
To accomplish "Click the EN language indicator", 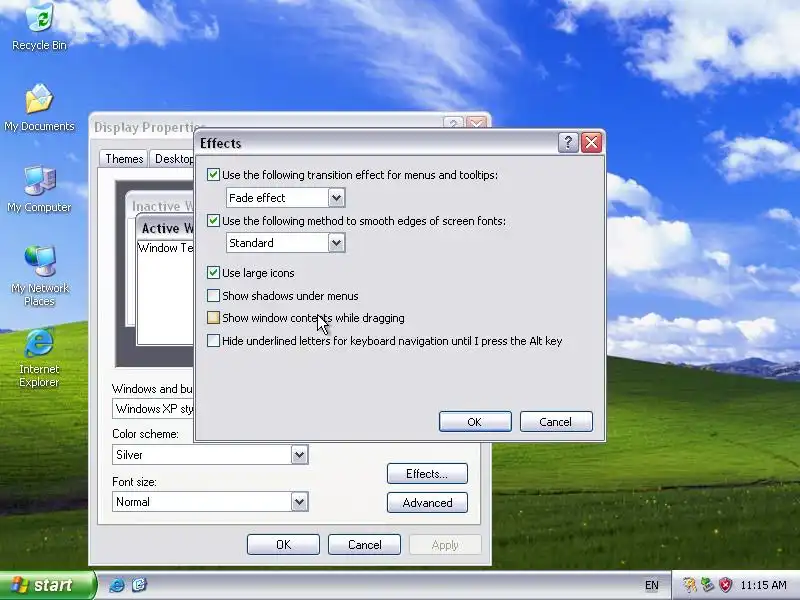I will coord(652,585).
